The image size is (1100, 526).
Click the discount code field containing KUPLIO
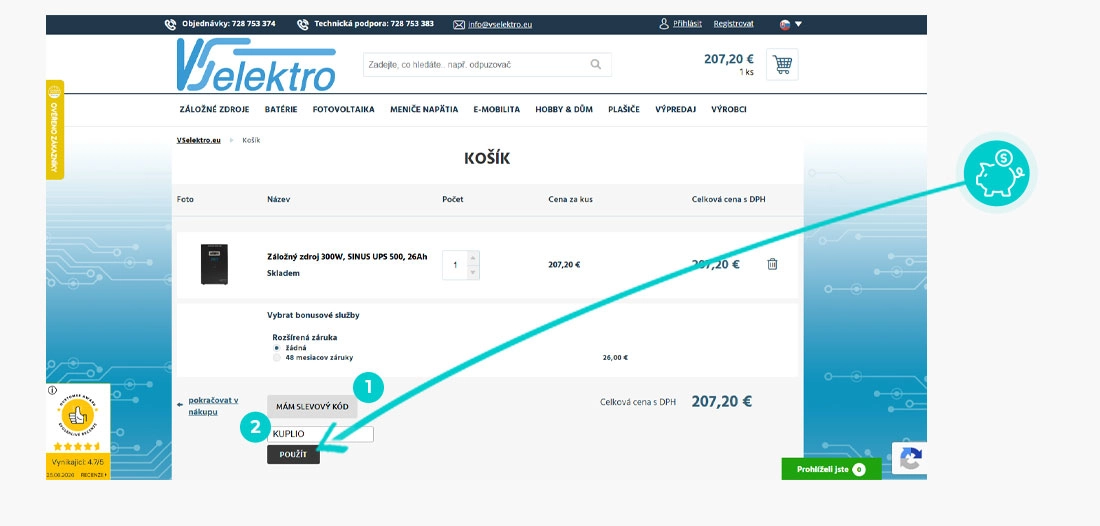321,434
